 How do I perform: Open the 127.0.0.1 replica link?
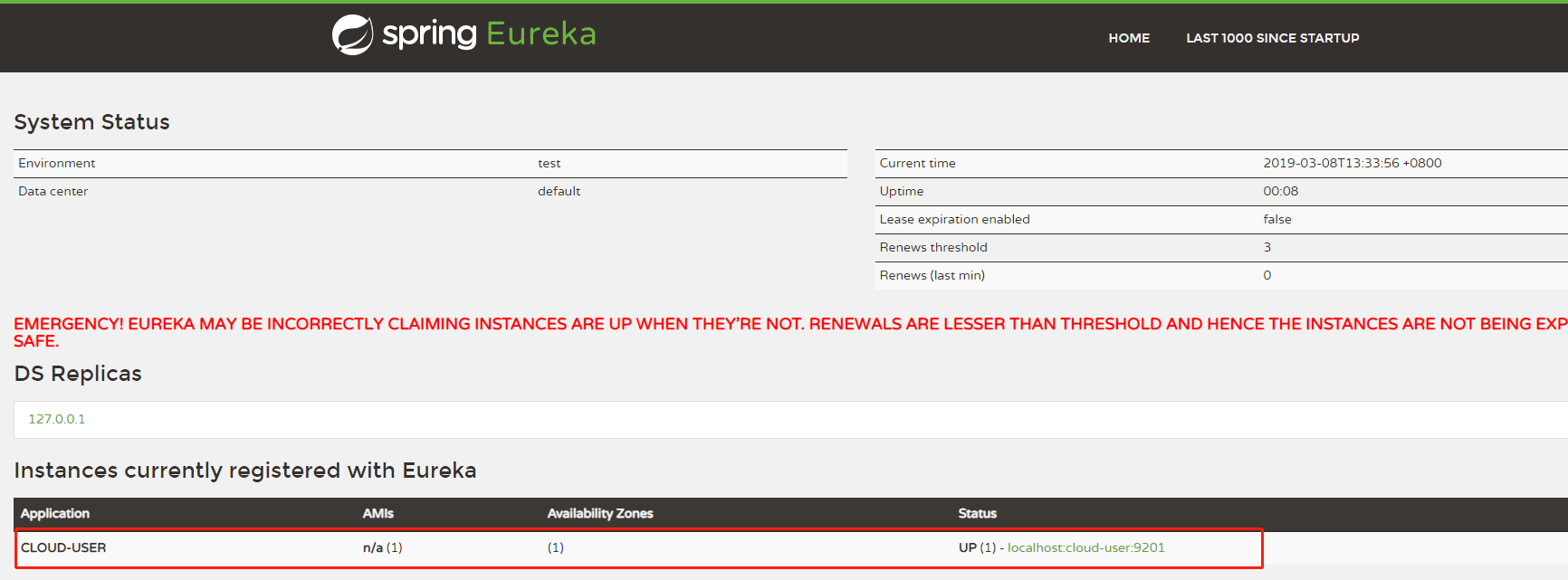(x=56, y=419)
